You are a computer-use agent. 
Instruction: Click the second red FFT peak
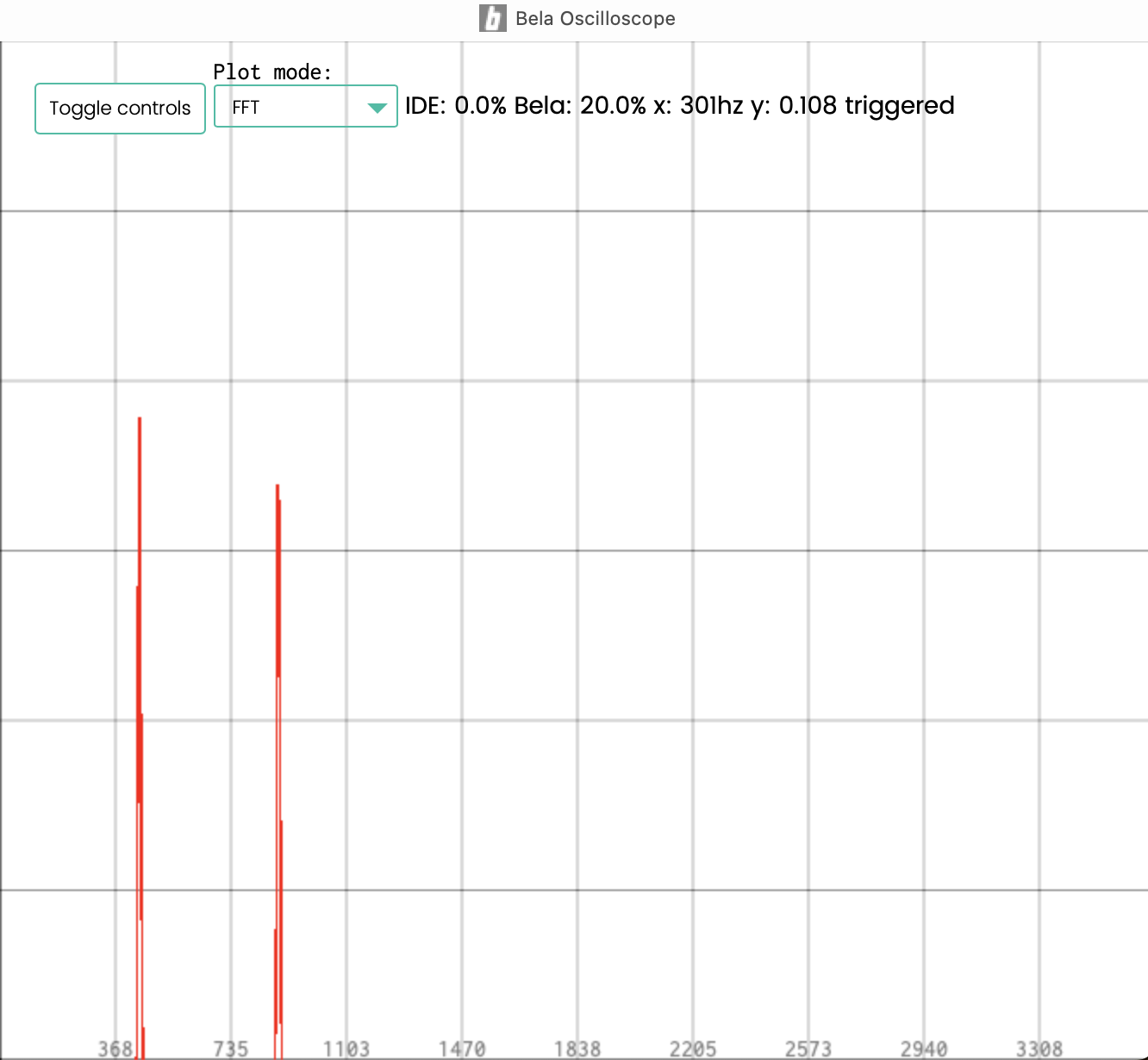(278, 771)
